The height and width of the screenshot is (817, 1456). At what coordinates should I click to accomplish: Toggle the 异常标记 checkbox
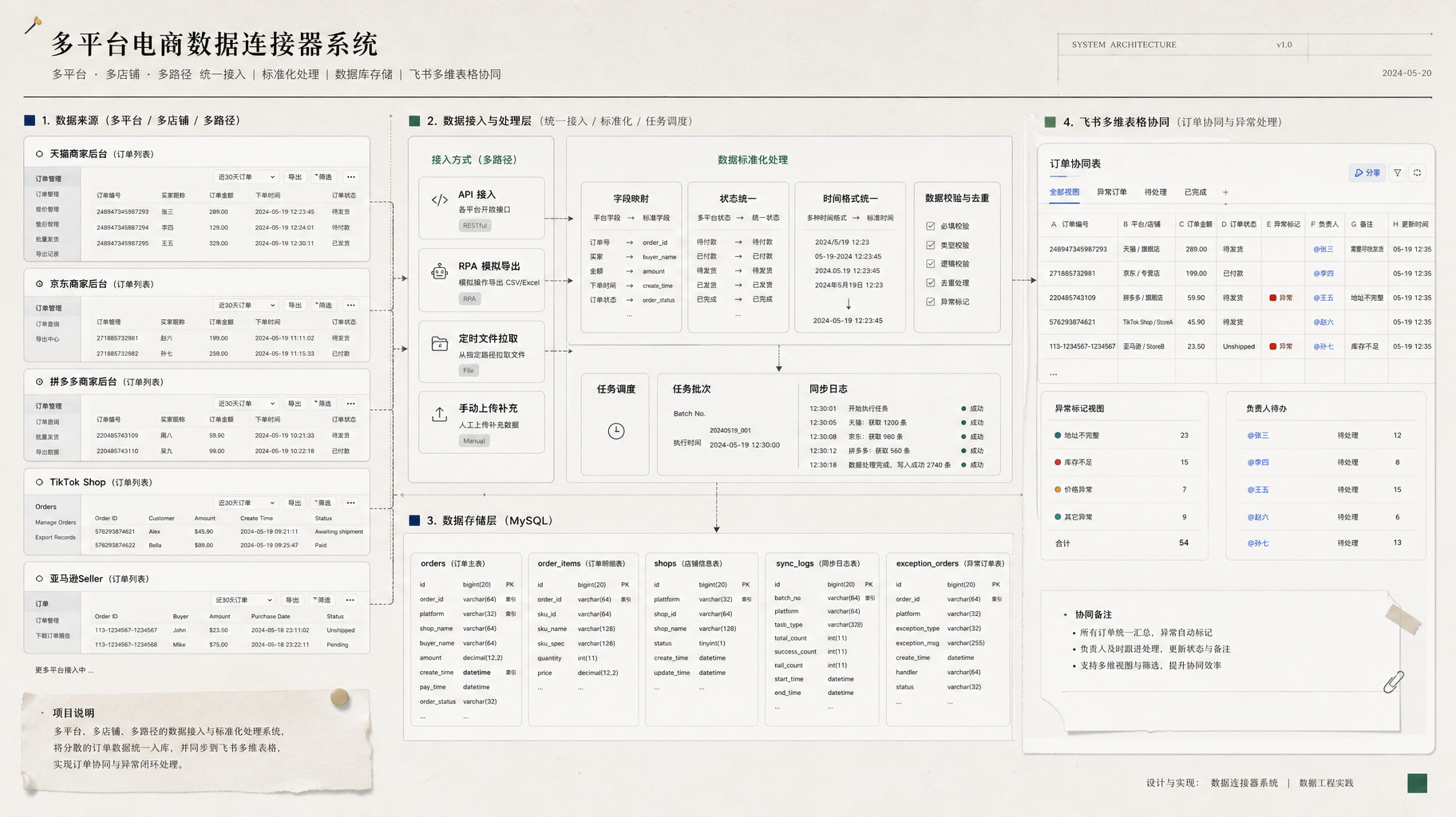pos(931,302)
